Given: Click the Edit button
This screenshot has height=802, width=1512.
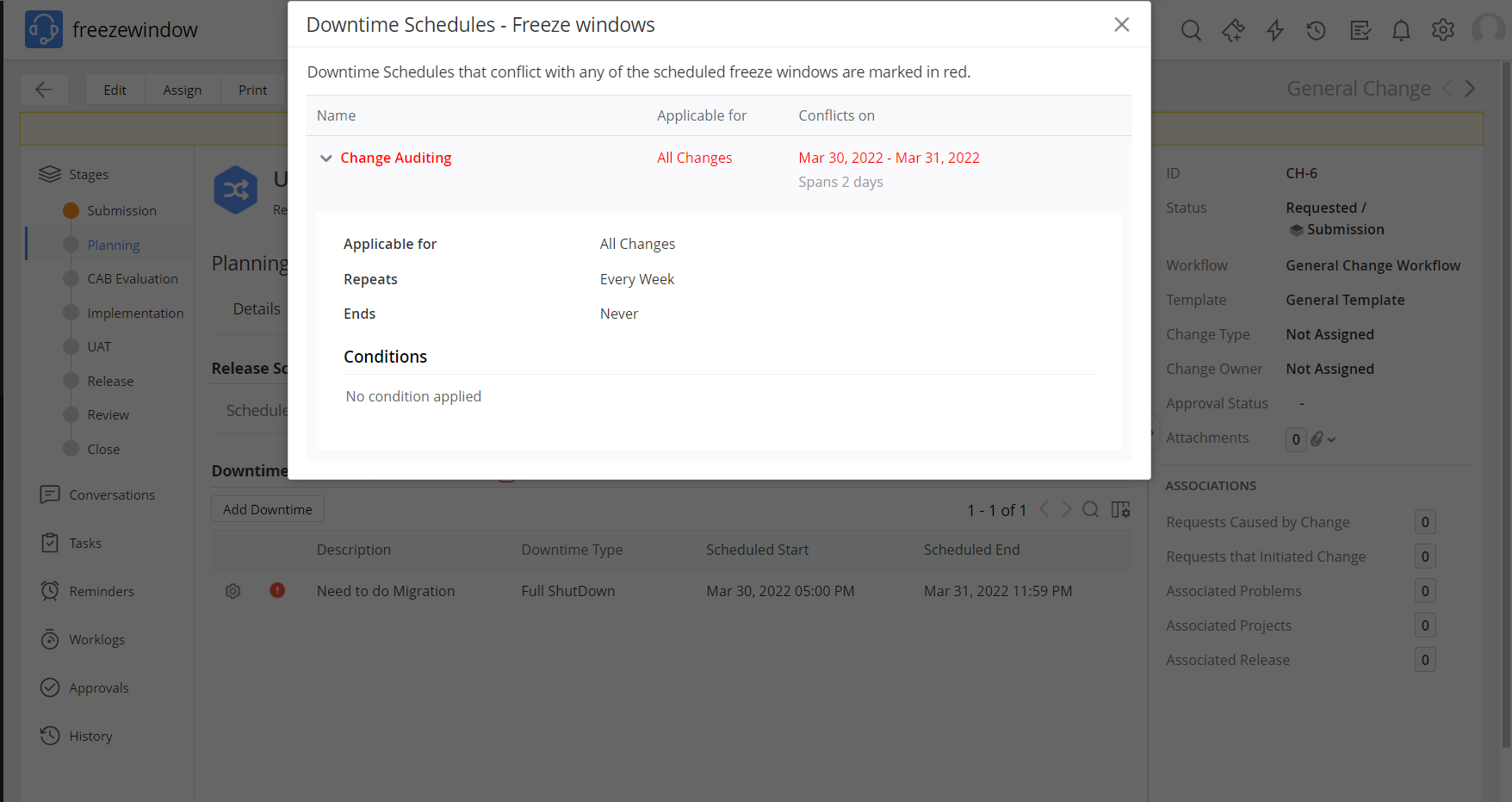Looking at the screenshot, I should pos(115,90).
